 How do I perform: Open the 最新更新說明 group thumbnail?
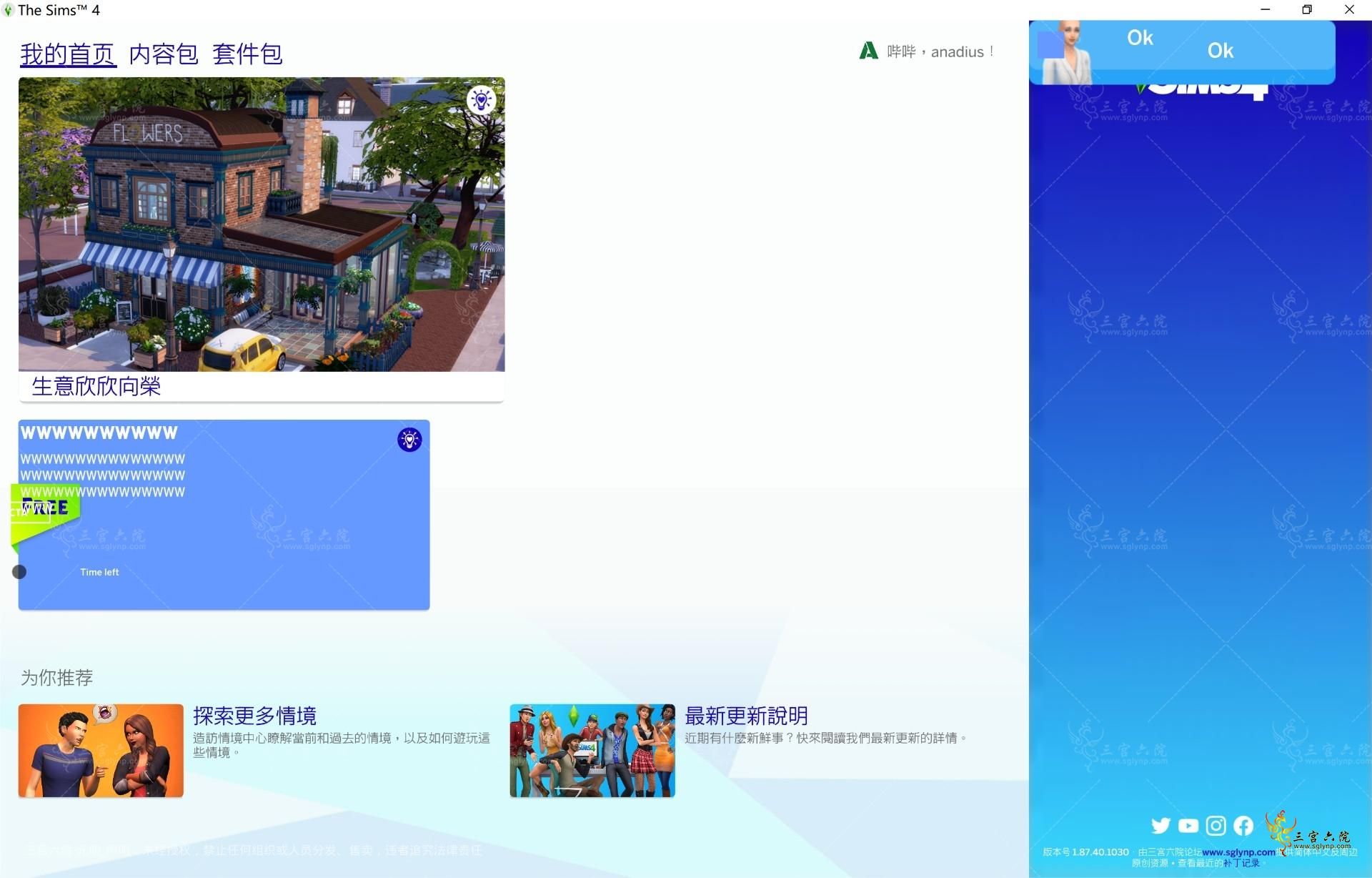[592, 751]
